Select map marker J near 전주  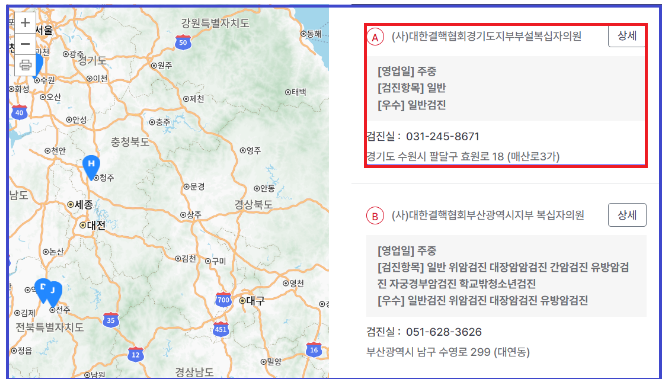click(x=54, y=294)
